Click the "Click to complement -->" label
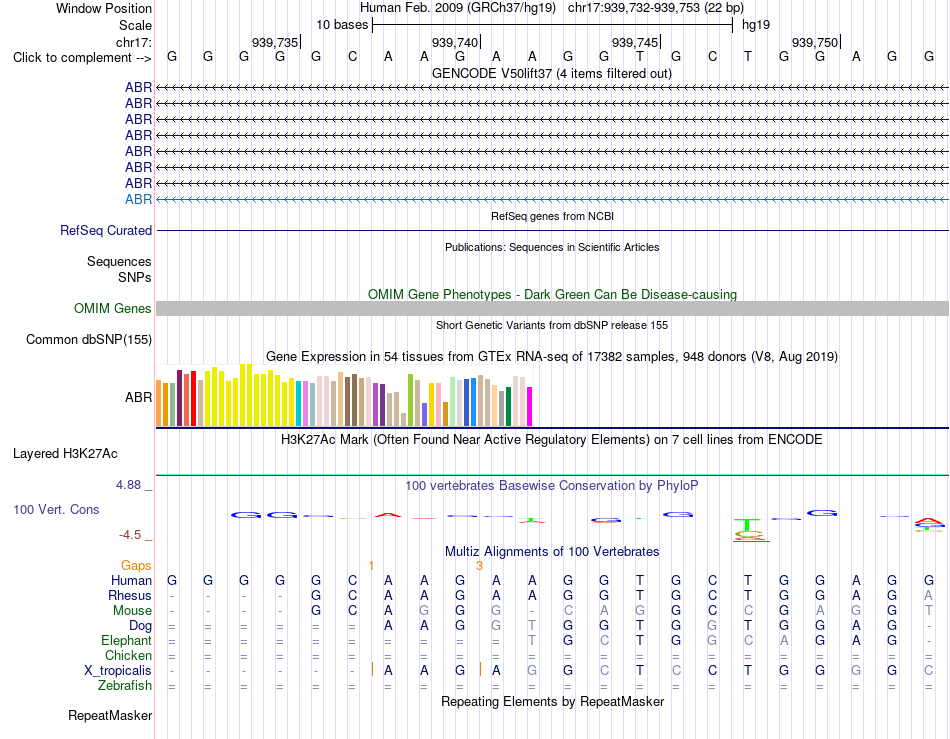Screen dimensions: 950x739 point(82,58)
